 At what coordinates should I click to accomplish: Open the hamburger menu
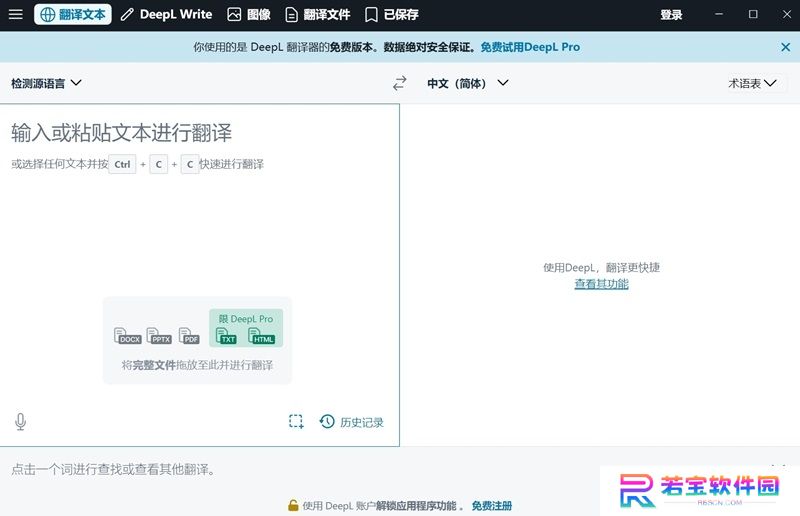click(16, 14)
